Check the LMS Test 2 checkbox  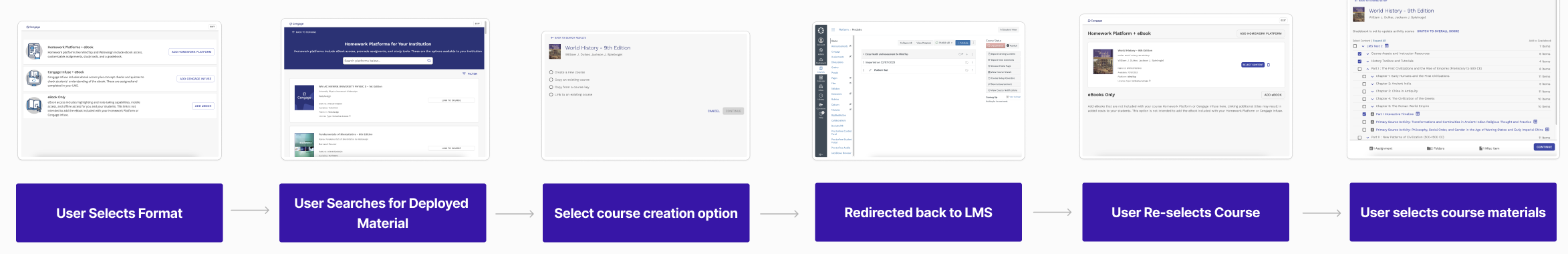(1355, 46)
